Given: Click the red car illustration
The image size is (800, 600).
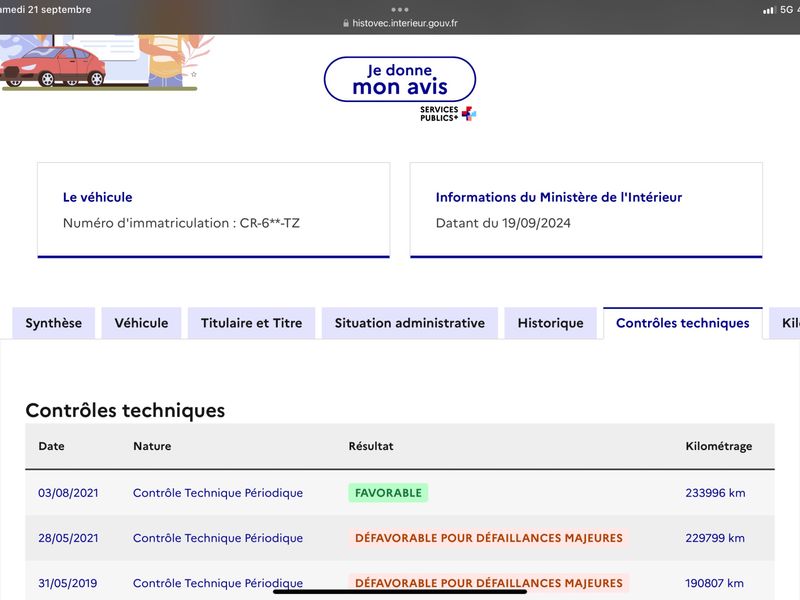Looking at the screenshot, I should click(x=53, y=66).
